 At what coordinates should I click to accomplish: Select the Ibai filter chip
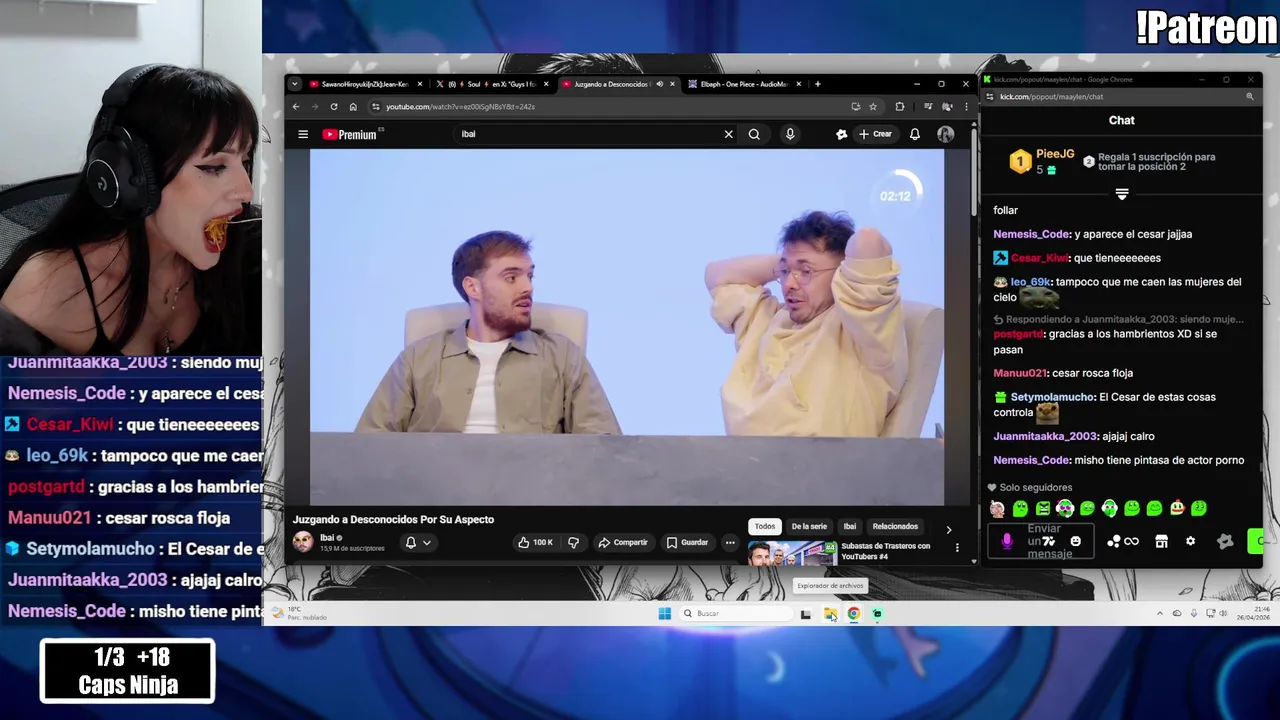(849, 526)
